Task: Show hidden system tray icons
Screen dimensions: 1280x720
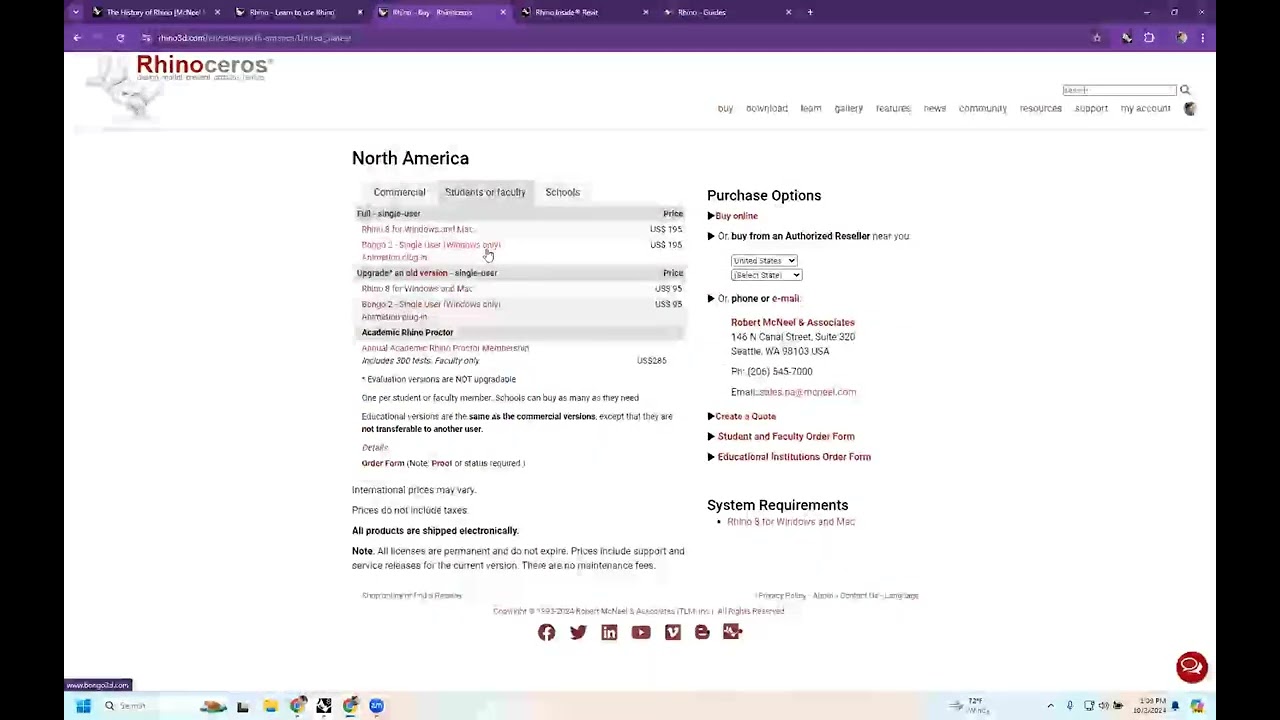Action: pyautogui.click(x=1050, y=706)
